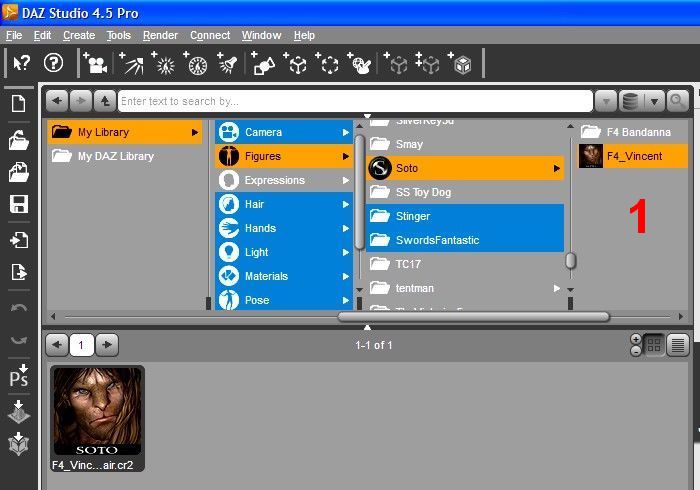Create a new spotlight
This screenshot has height=490, width=700.
(x=228, y=63)
